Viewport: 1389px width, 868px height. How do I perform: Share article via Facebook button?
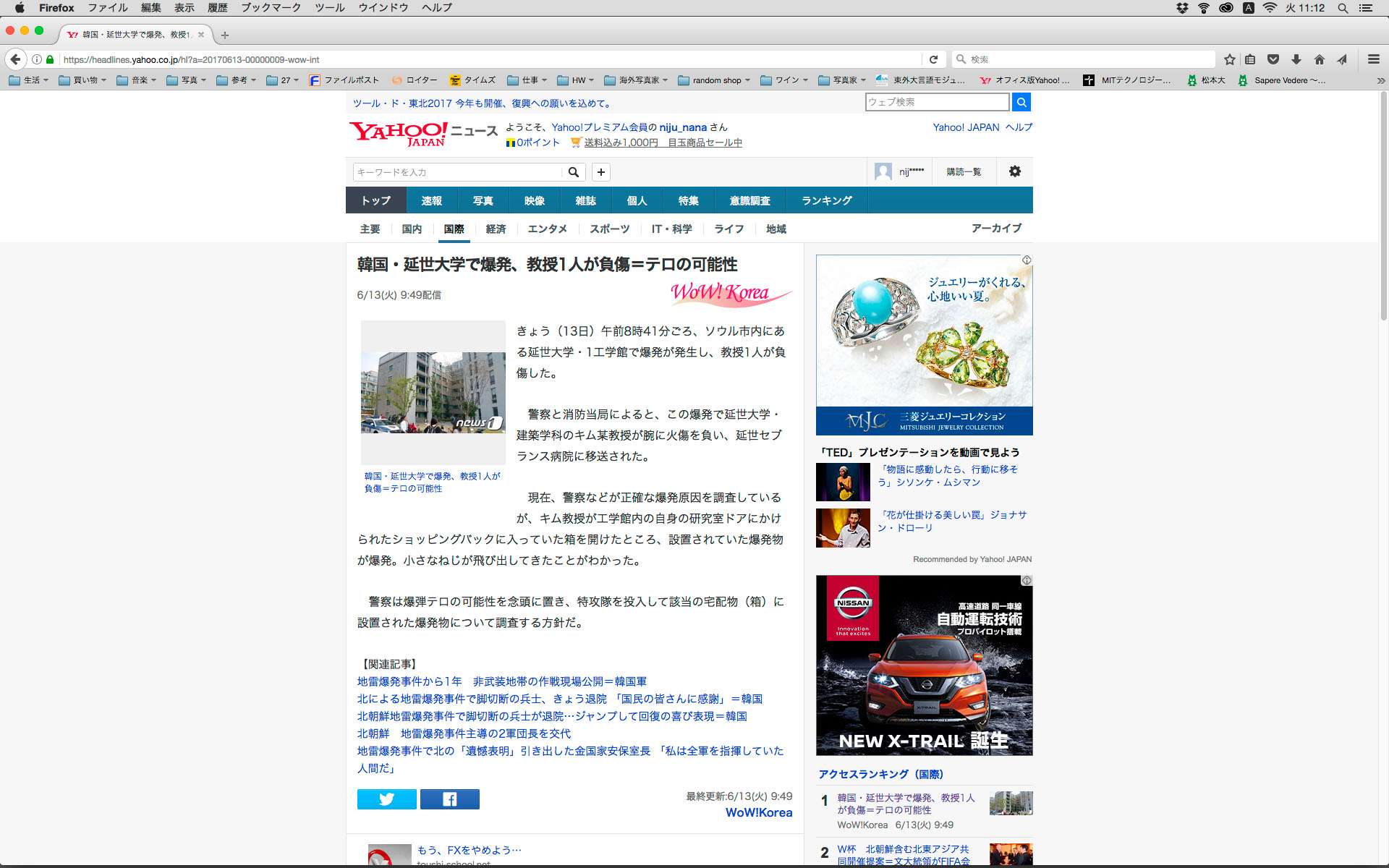449,799
